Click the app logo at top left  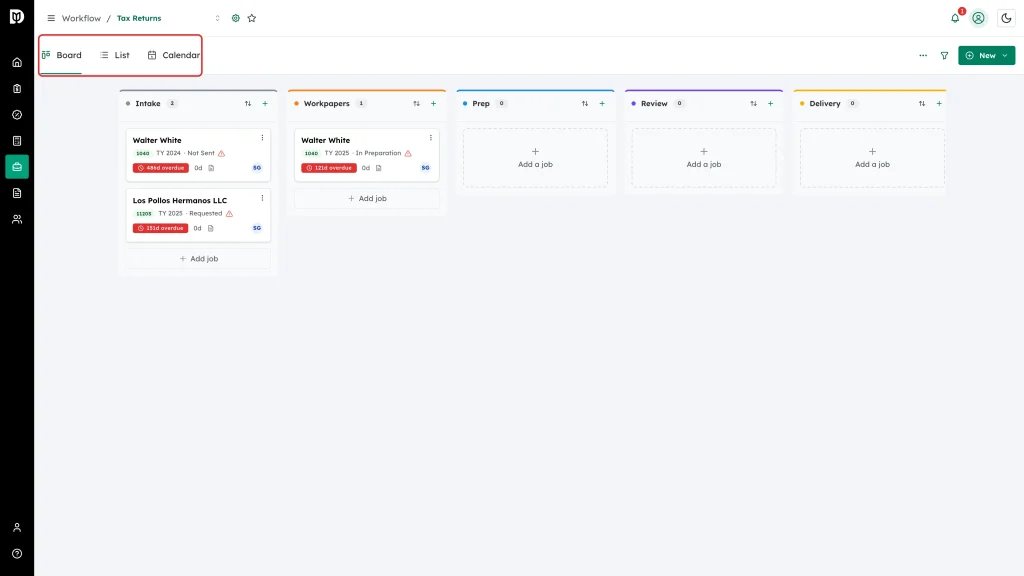17,16
